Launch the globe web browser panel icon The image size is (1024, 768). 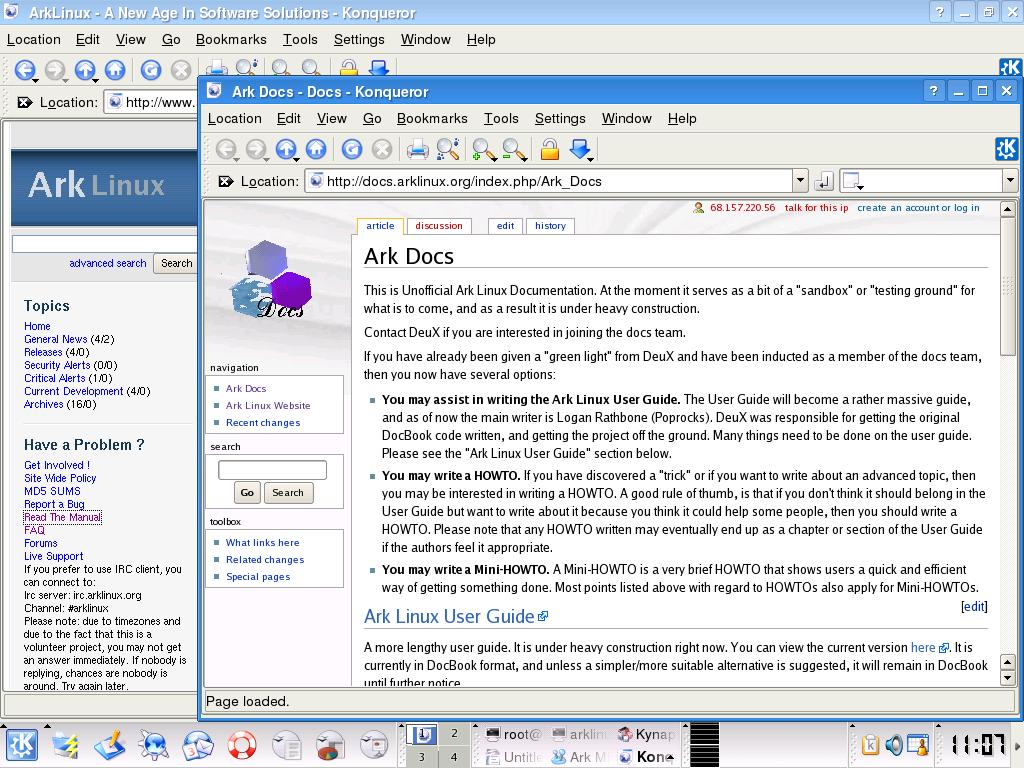coord(153,745)
